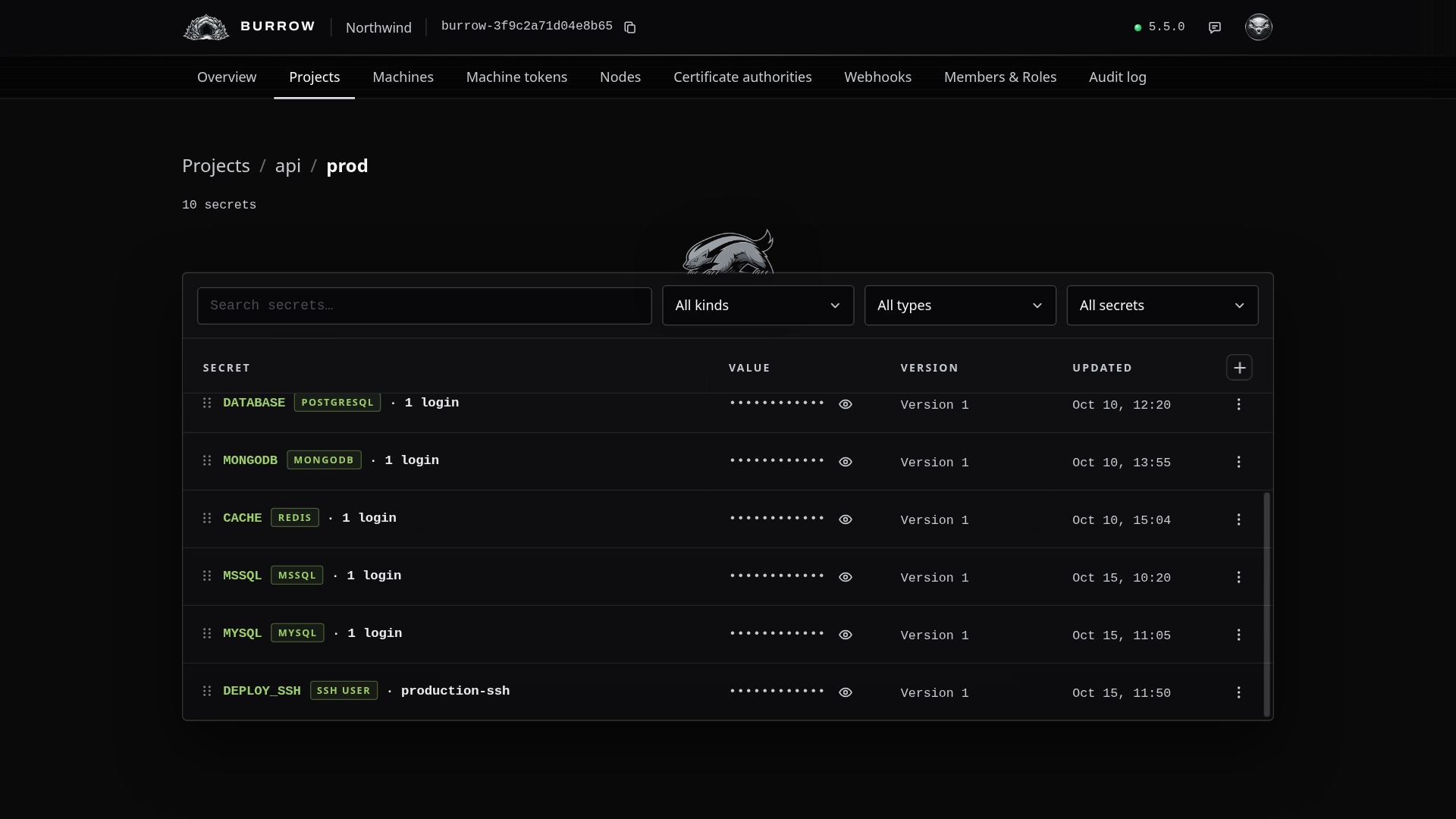The height and width of the screenshot is (819, 1456).
Task: Click the secrets list scrollbar
Action: pos(1266,604)
